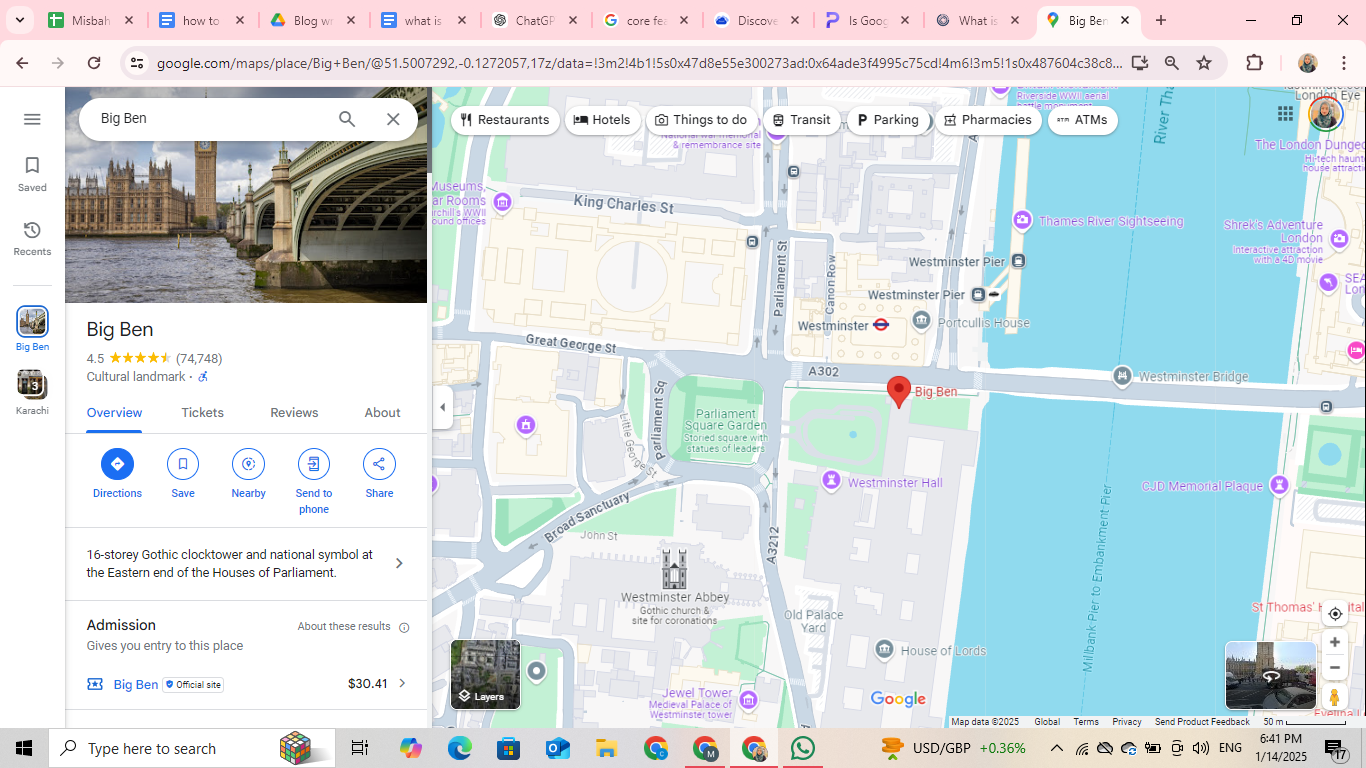
Task: Collapse the side panel arrow
Action: 442,407
